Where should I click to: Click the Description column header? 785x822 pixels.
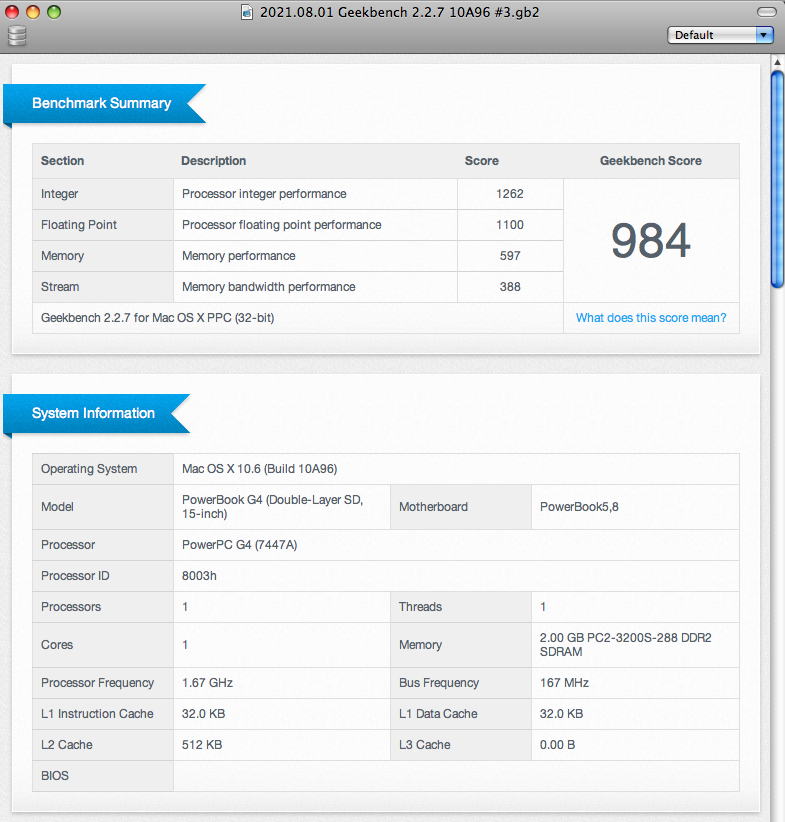213,160
